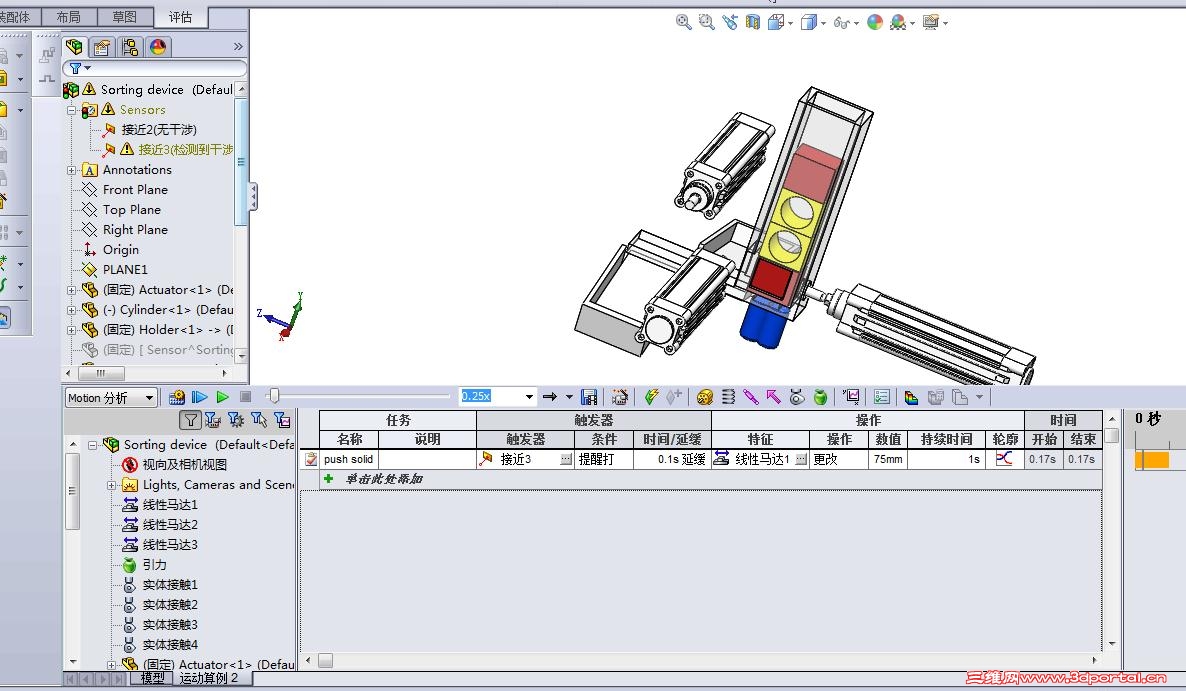This screenshot has height=691, width=1186.
Task: Click the View Orientation cube icon
Action: (x=776, y=23)
